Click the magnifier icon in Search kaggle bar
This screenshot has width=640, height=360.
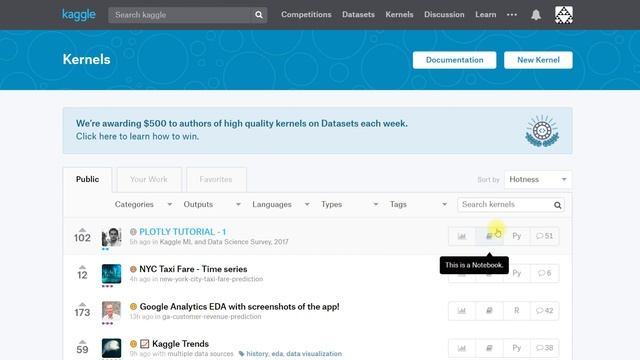259,15
